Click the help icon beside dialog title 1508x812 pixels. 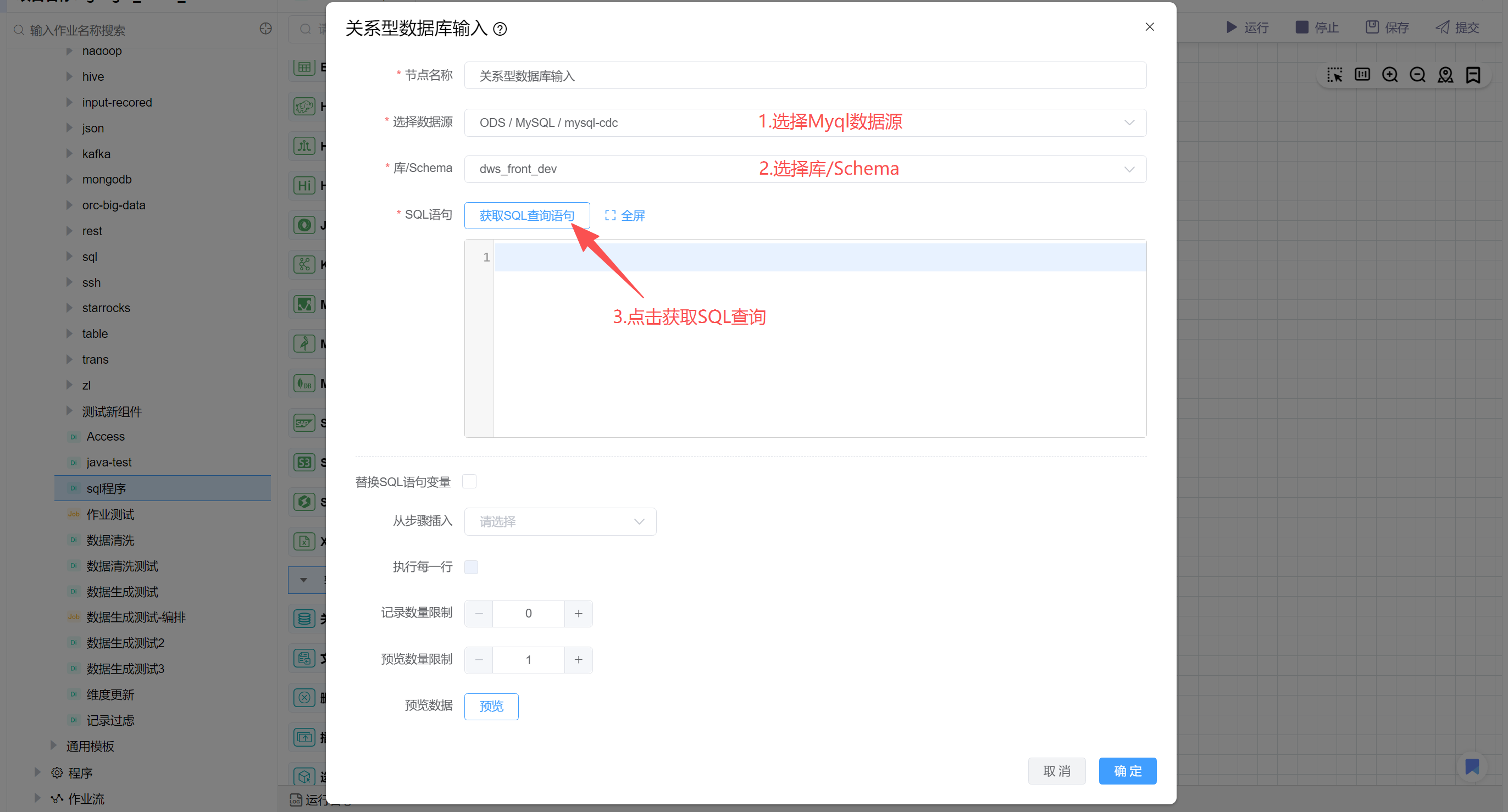500,29
